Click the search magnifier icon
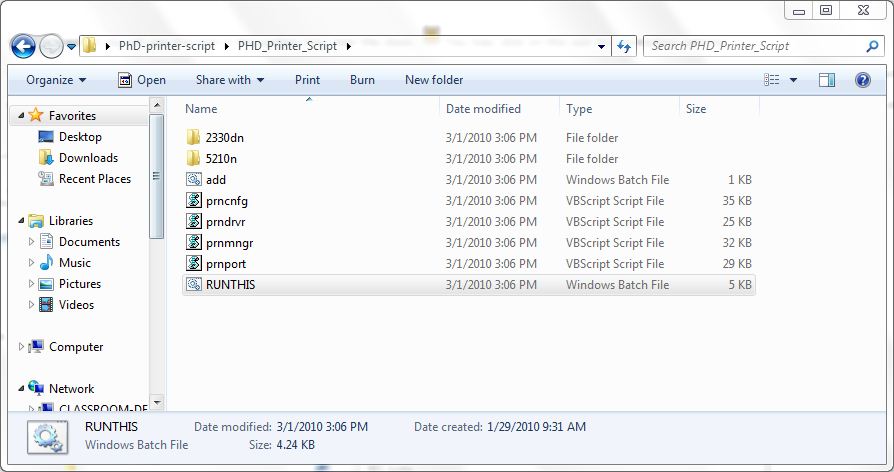The height and width of the screenshot is (472, 894). tap(872, 46)
